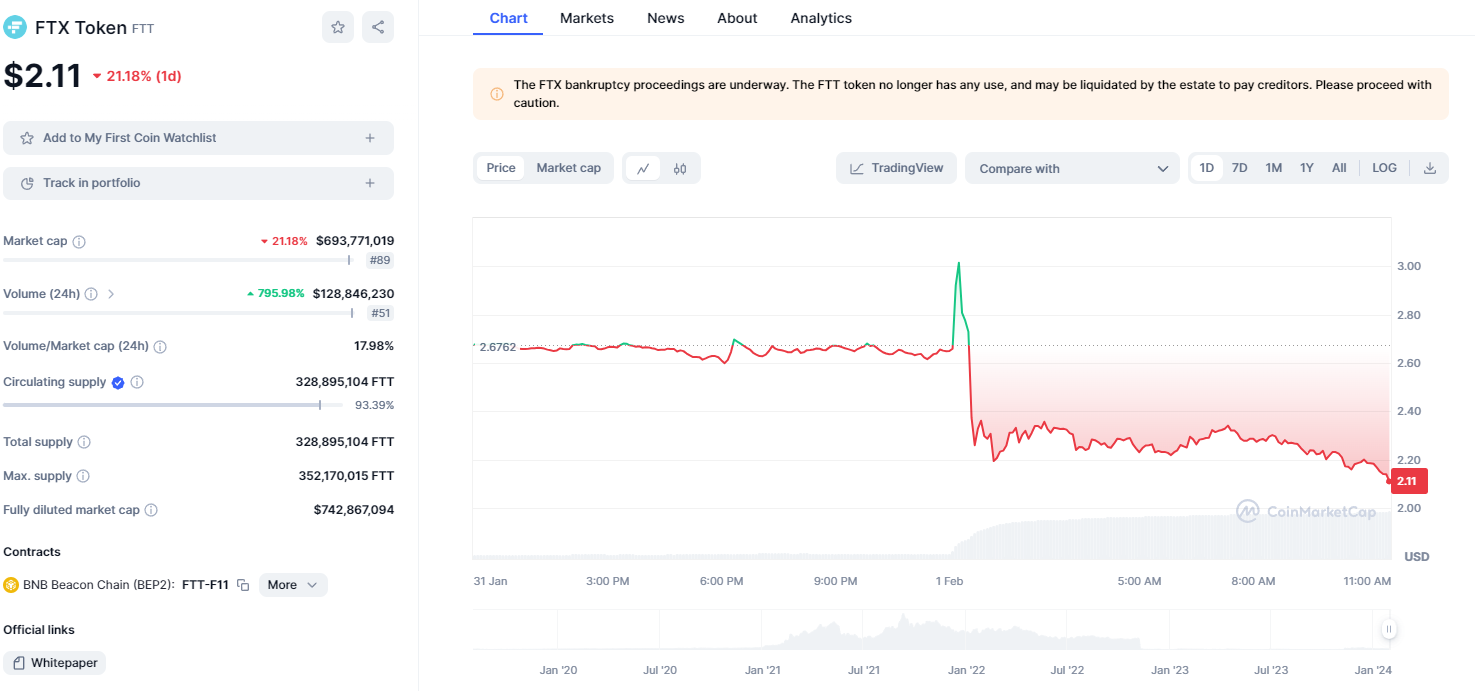
Task: Select the 7D time range
Action: (x=1240, y=168)
